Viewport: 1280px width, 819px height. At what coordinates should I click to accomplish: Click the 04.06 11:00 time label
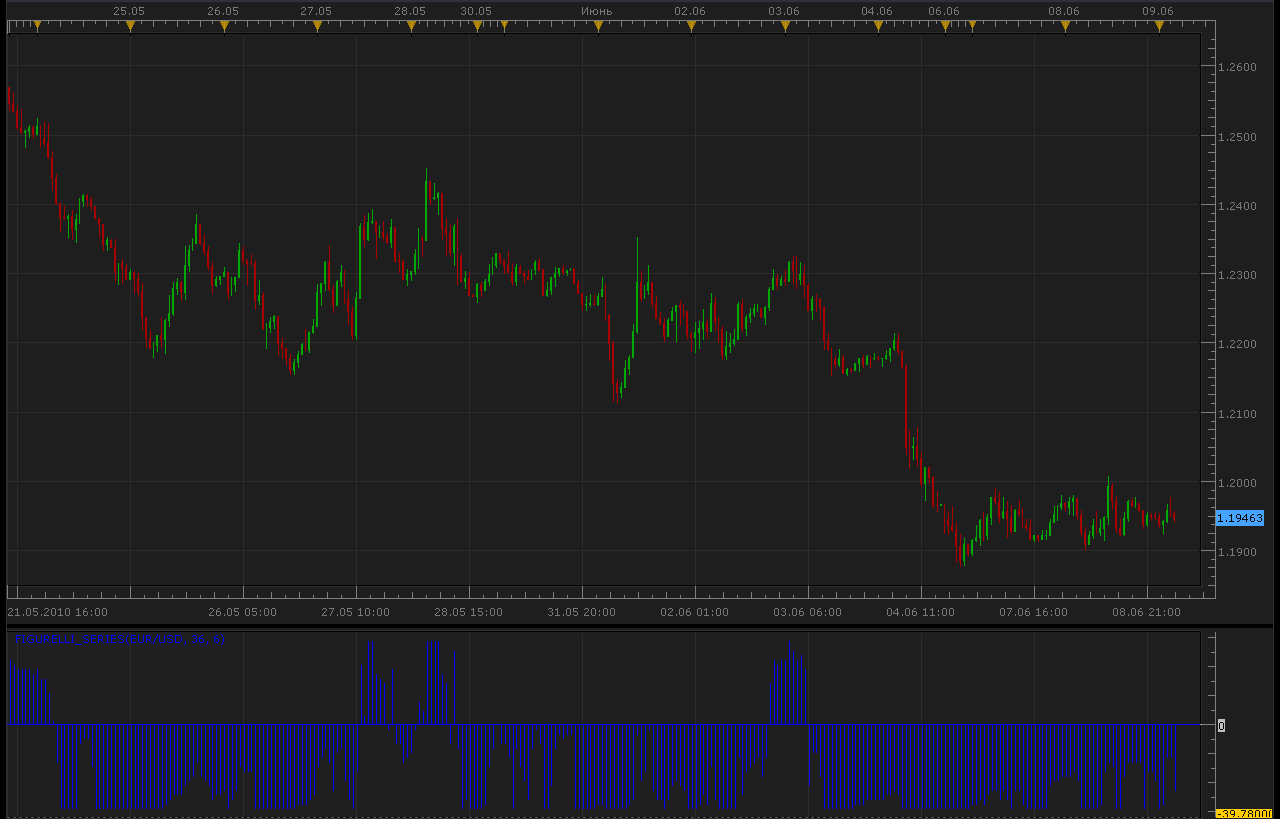pos(920,612)
